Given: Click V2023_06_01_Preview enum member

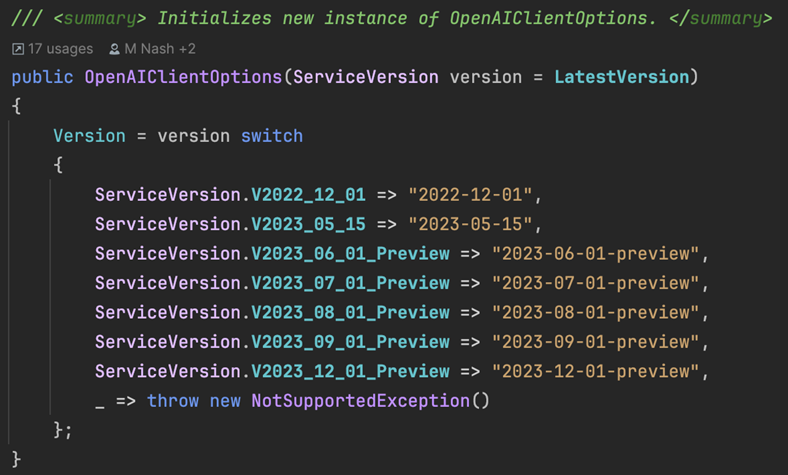Looking at the screenshot, I should (x=350, y=254).
